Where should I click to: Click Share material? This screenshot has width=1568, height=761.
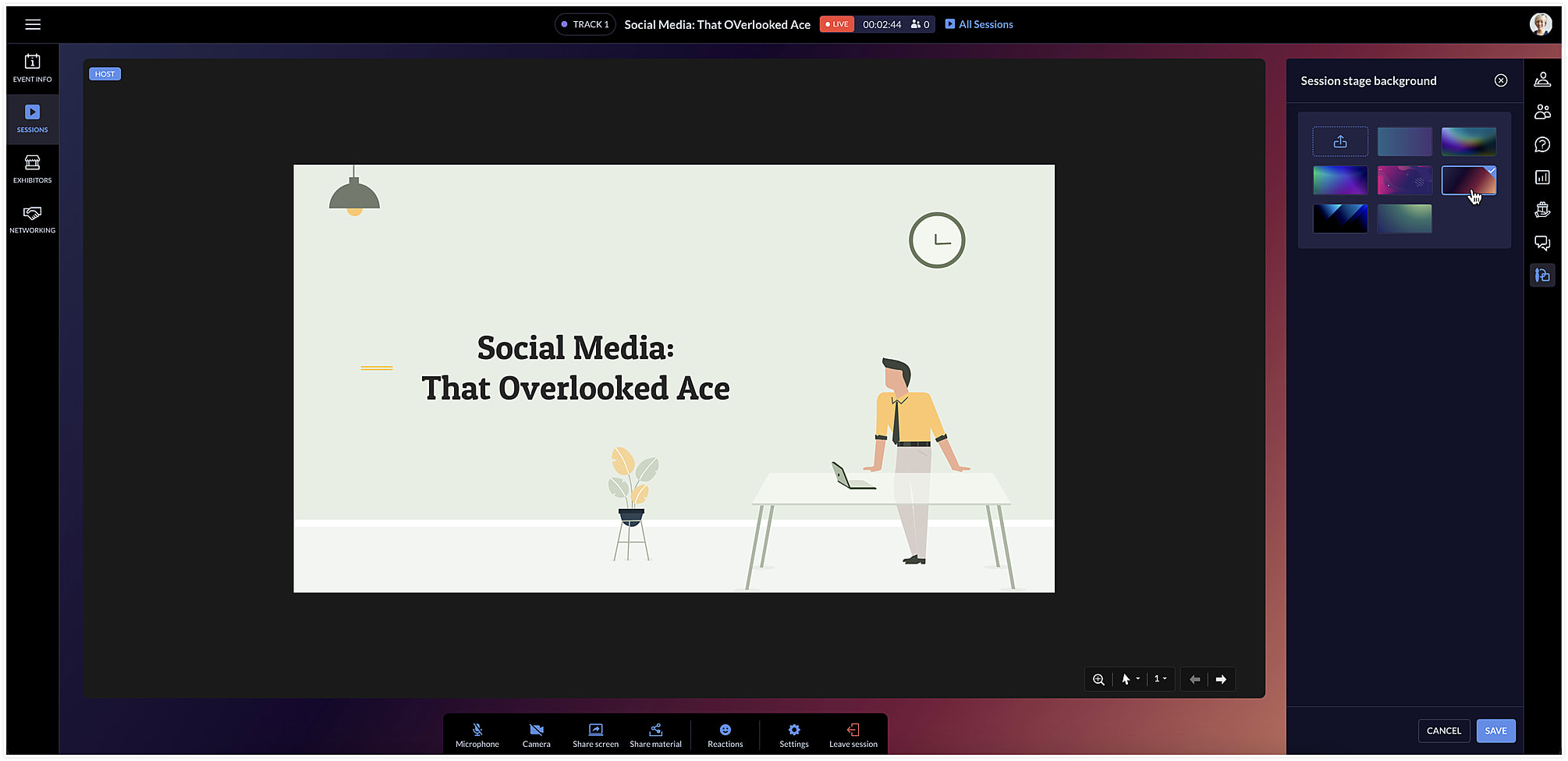(656, 735)
